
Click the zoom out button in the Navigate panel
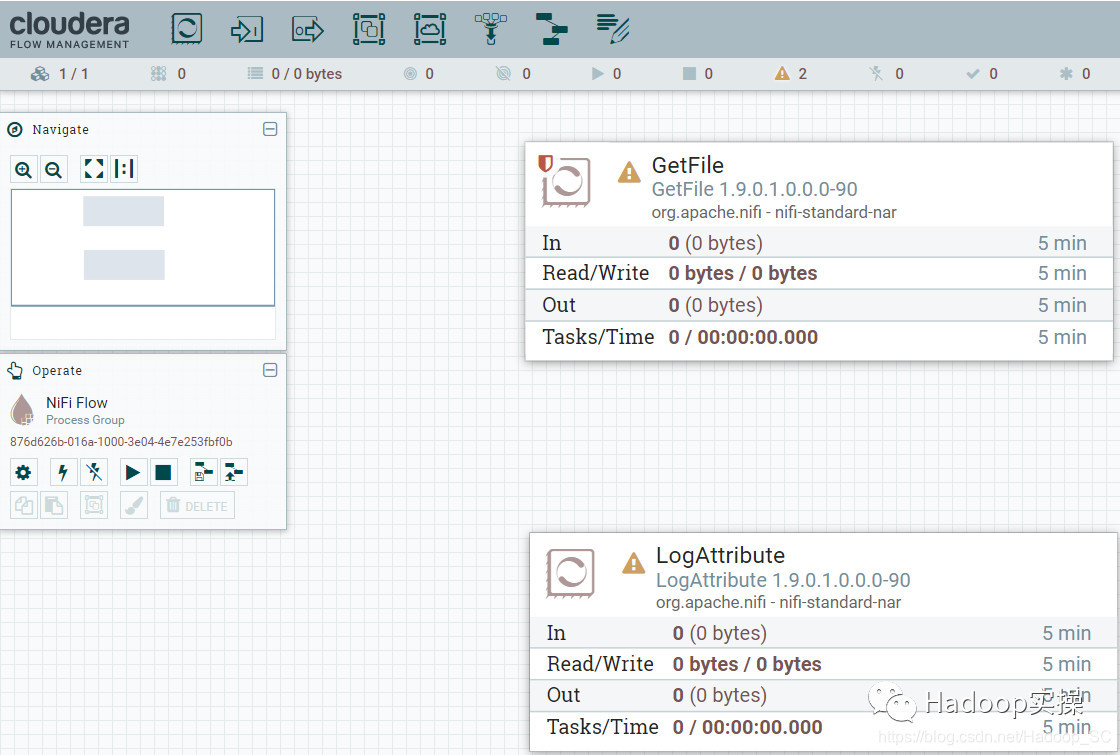[x=54, y=169]
